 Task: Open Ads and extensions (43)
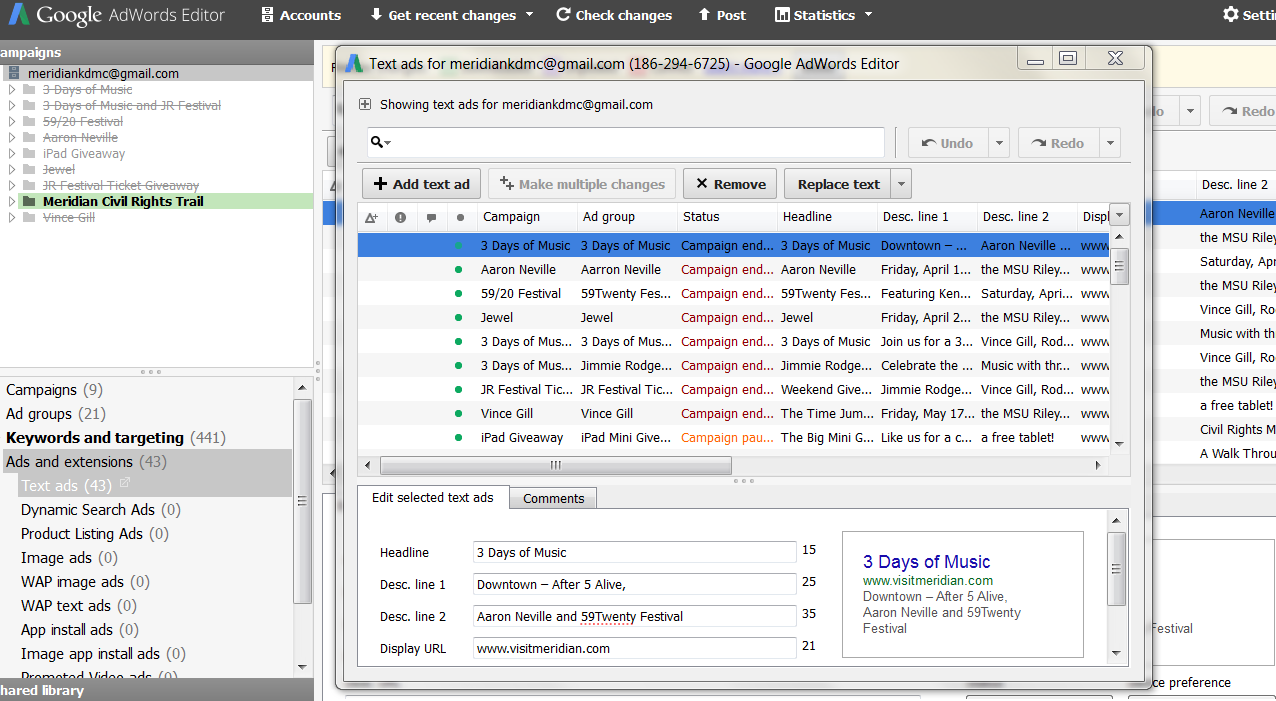[86, 462]
